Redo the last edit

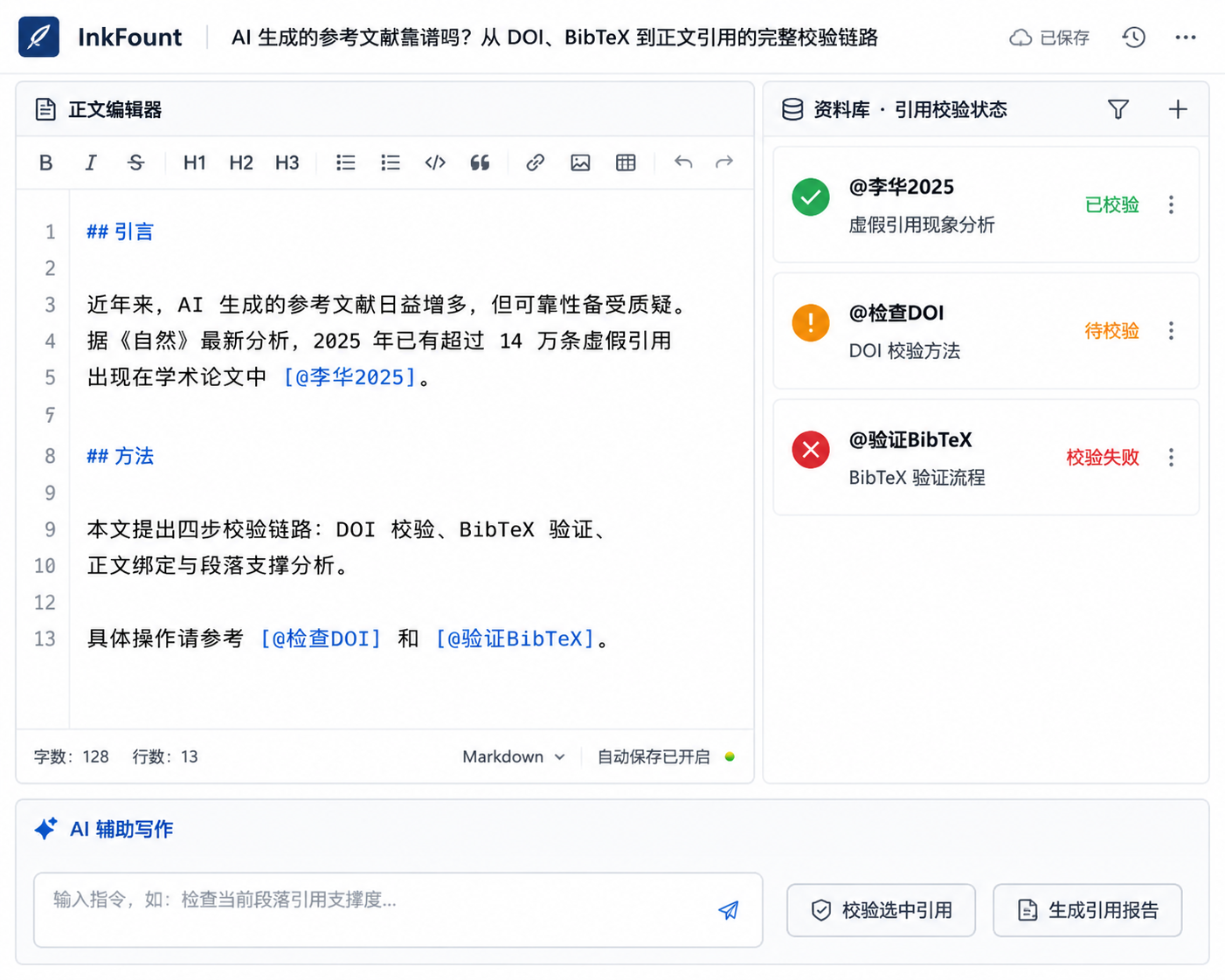[x=724, y=162]
